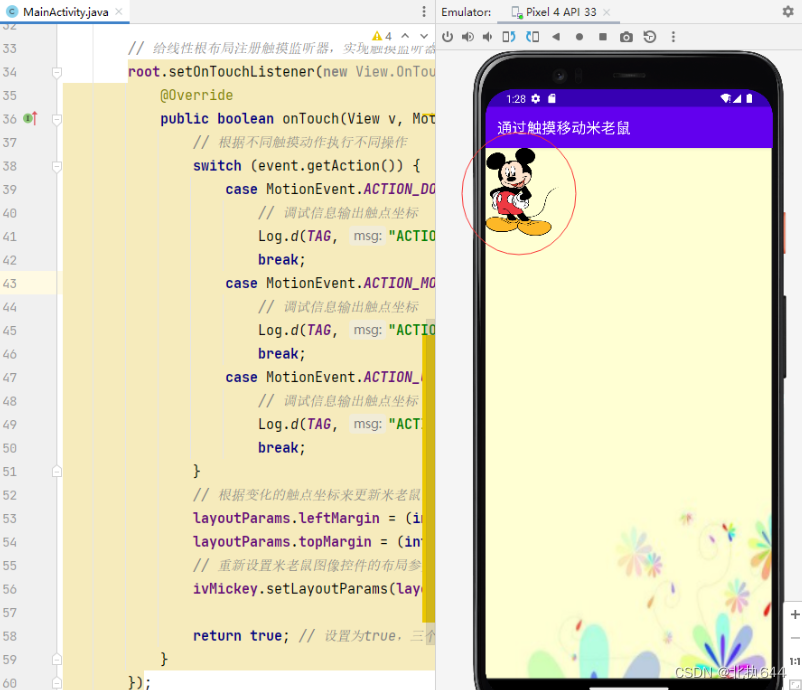Raise emulator volume with Volume Up icon
Image resolution: width=802 pixels, height=690 pixels.
(x=467, y=37)
